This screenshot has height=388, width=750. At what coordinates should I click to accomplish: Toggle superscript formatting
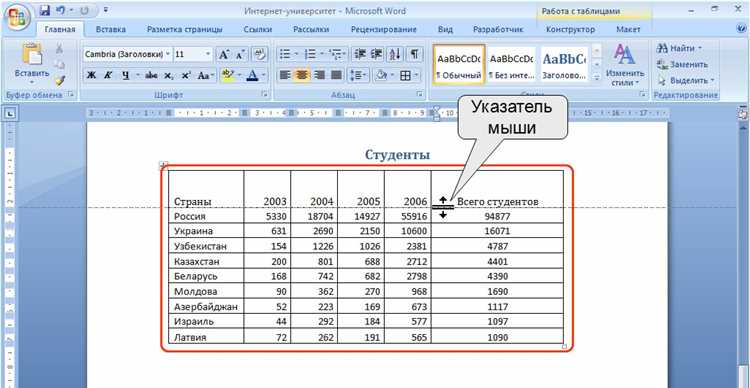186,75
